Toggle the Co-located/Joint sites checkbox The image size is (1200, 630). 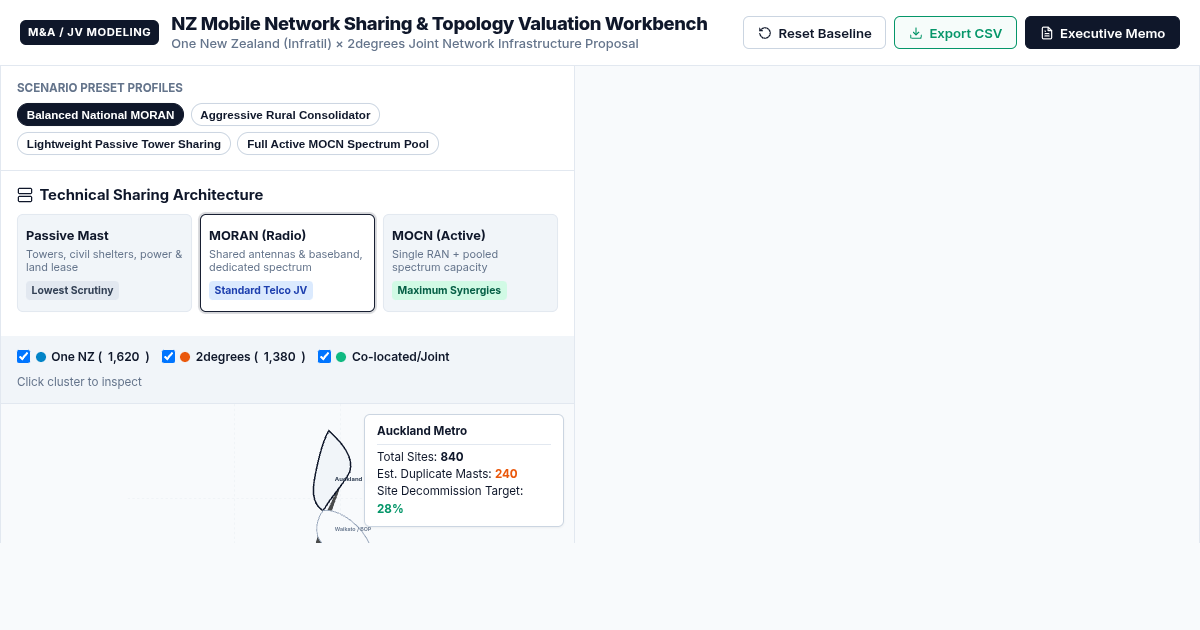click(x=324, y=357)
